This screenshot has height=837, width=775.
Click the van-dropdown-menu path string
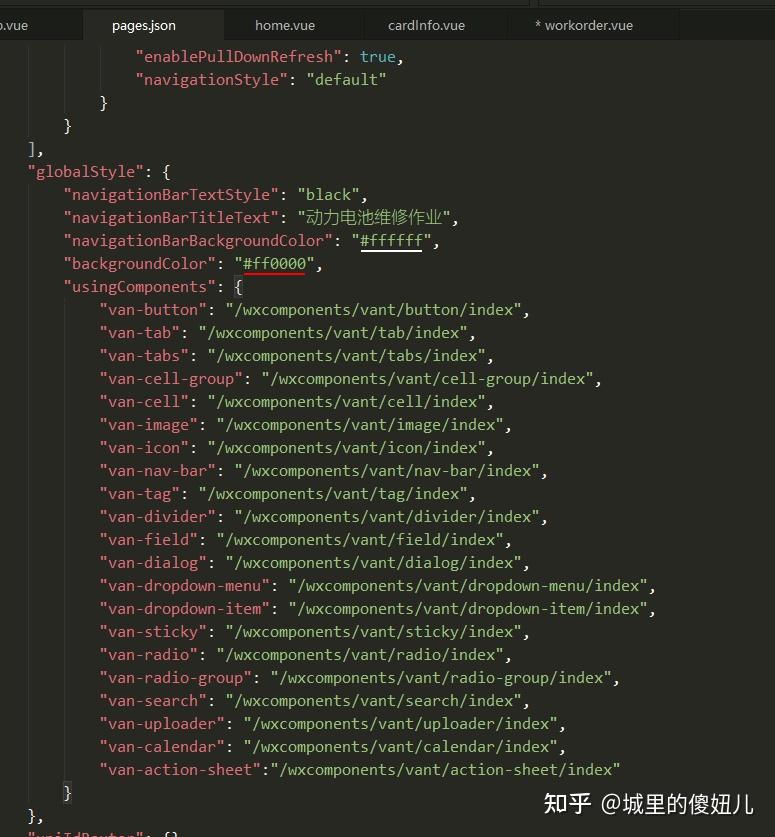tap(468, 586)
